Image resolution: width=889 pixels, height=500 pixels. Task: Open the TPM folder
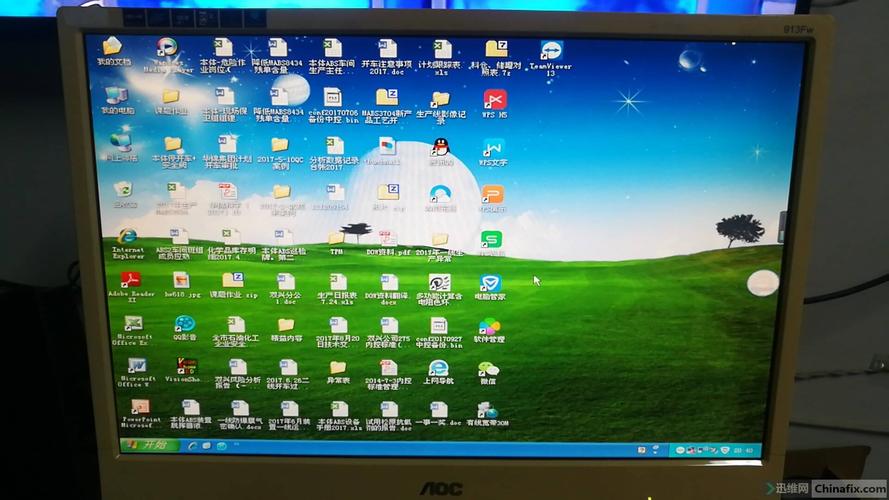[336, 238]
